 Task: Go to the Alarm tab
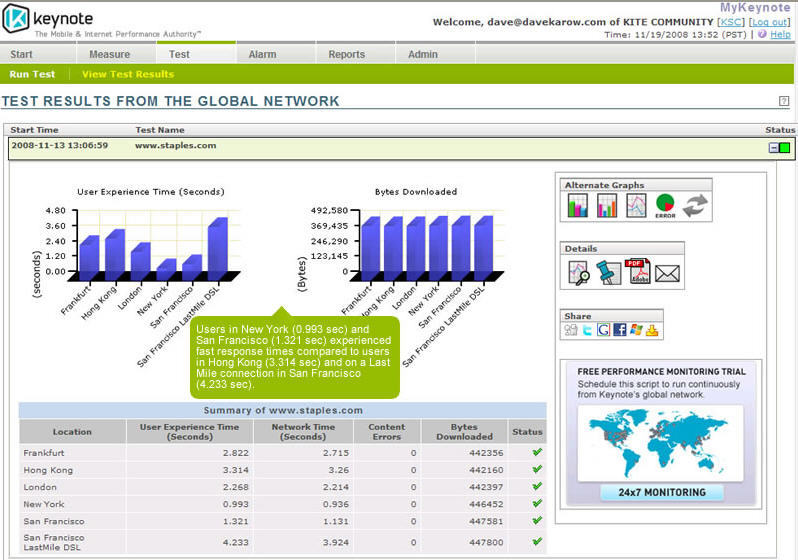[x=276, y=54]
